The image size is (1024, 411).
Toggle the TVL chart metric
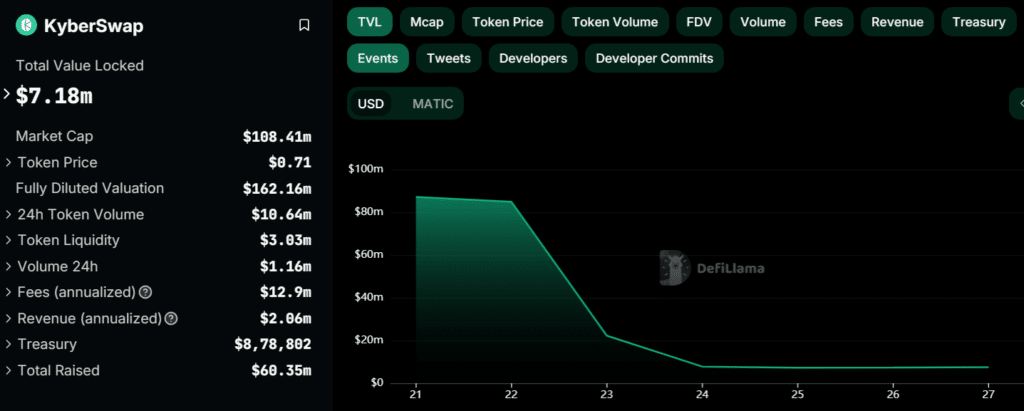pos(370,22)
